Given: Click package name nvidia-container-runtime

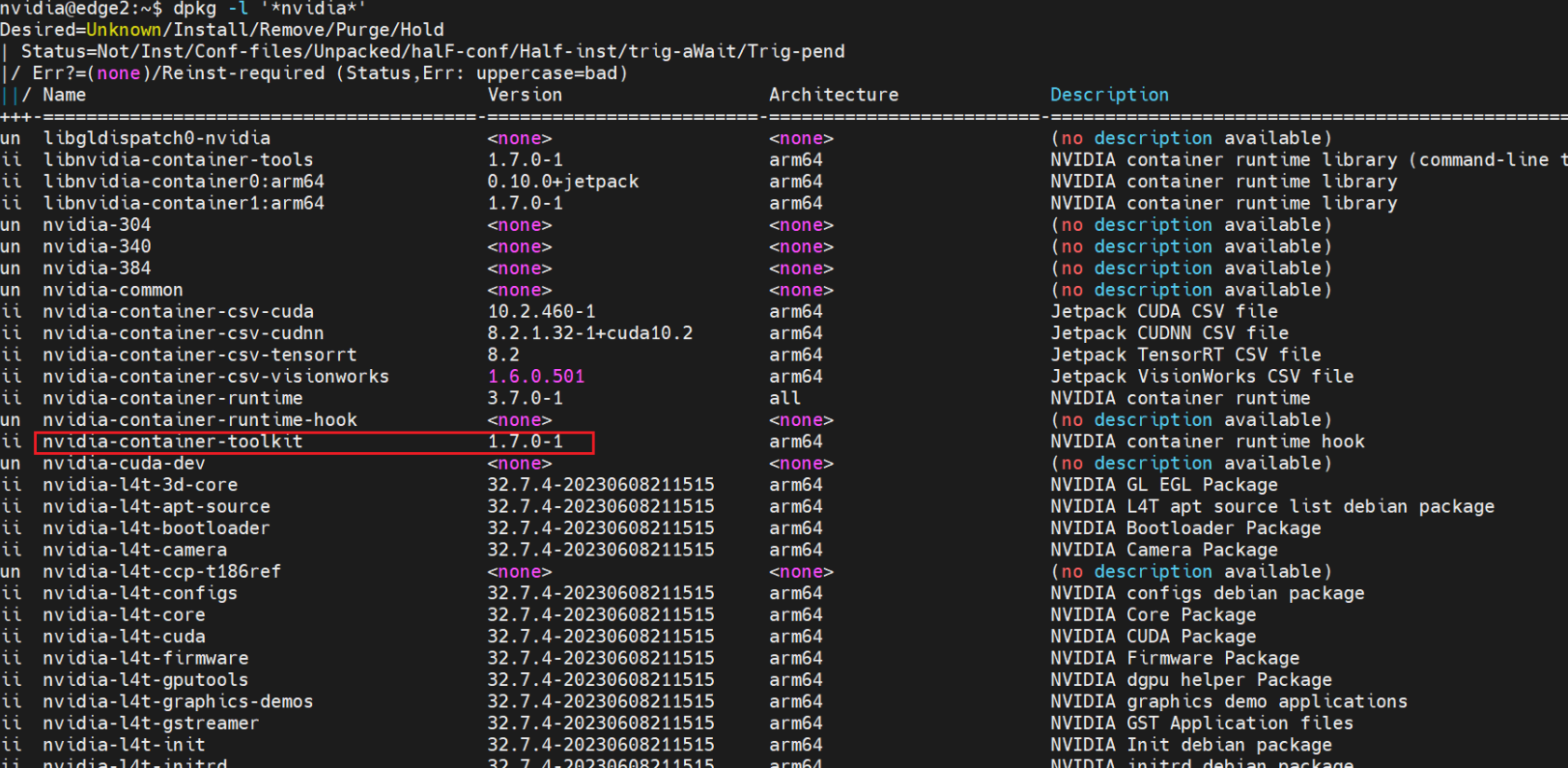Looking at the screenshot, I should point(173,398).
